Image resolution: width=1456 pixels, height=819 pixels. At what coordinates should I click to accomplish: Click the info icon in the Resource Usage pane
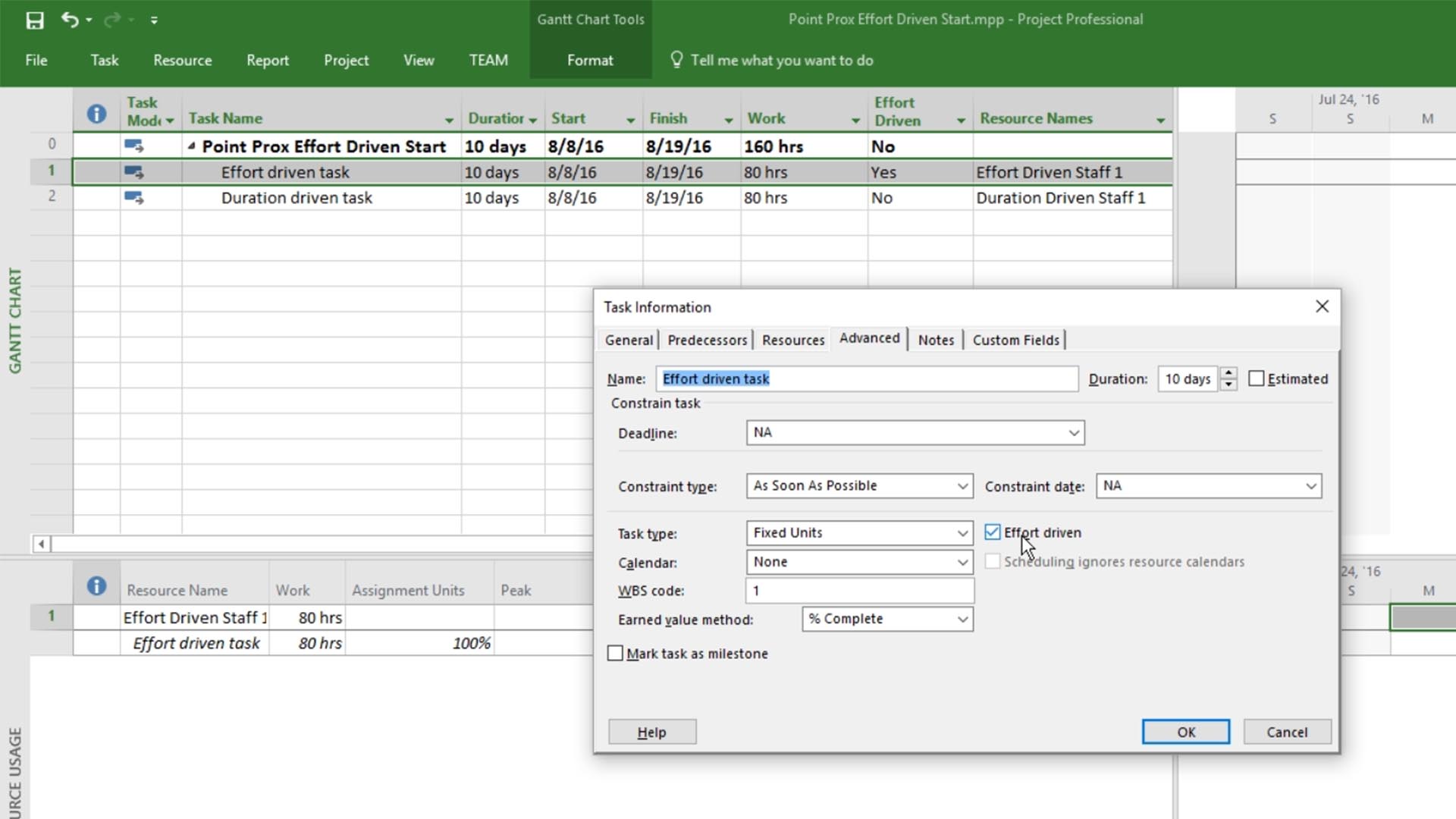(x=96, y=585)
